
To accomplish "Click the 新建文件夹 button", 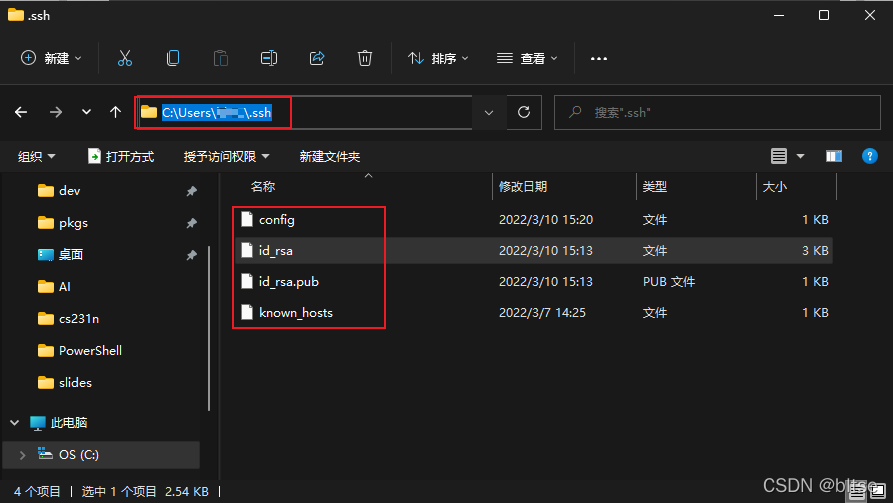I will 330,157.
